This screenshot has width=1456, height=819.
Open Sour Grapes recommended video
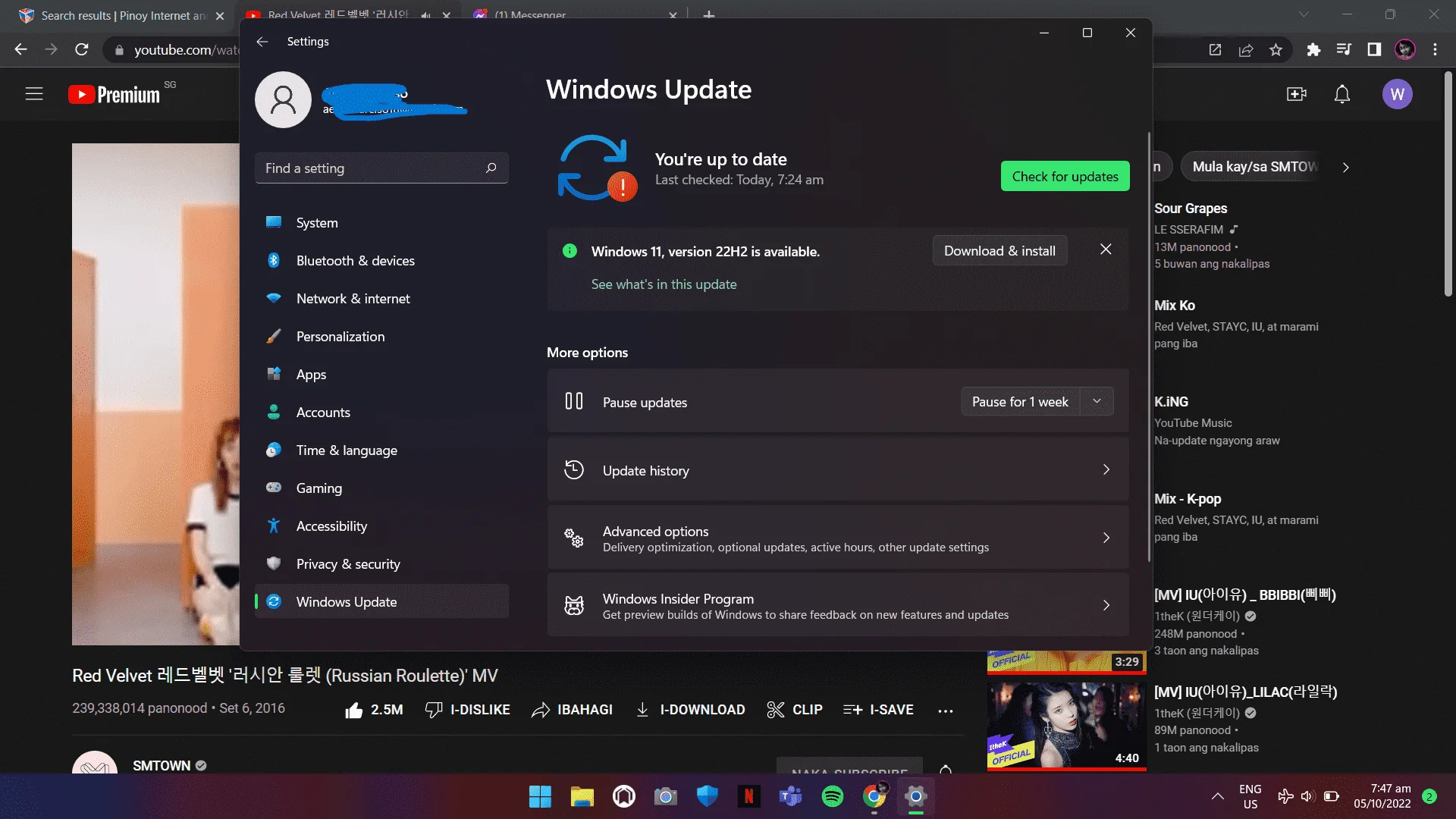point(1191,209)
